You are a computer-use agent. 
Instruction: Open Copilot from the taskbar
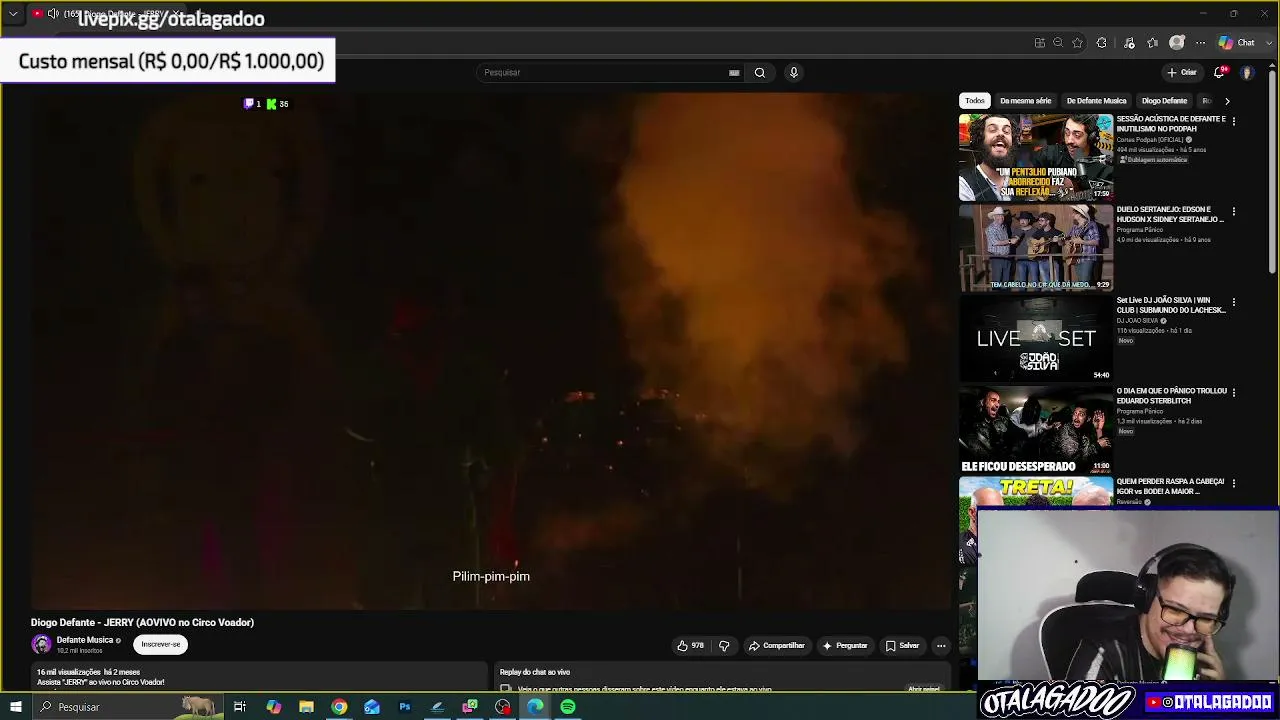(273, 707)
